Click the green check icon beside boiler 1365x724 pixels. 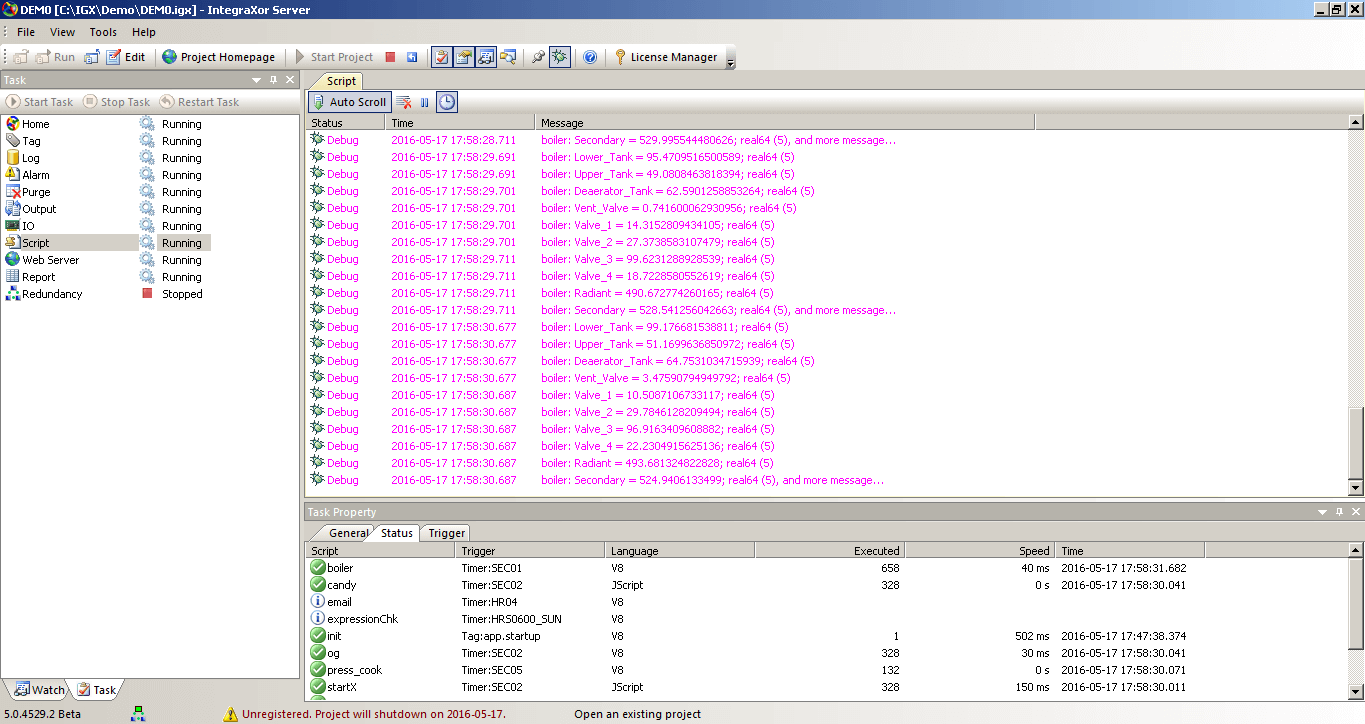(318, 568)
